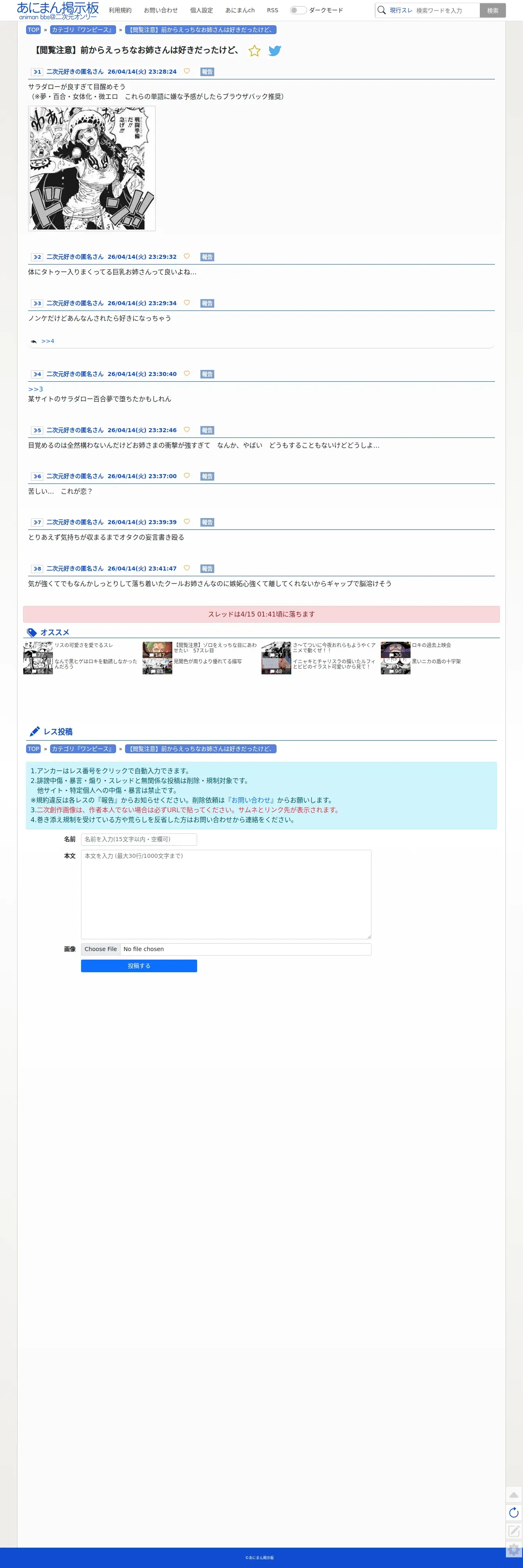
Task: Report post 4 using 報告 button
Action: coord(207,374)
